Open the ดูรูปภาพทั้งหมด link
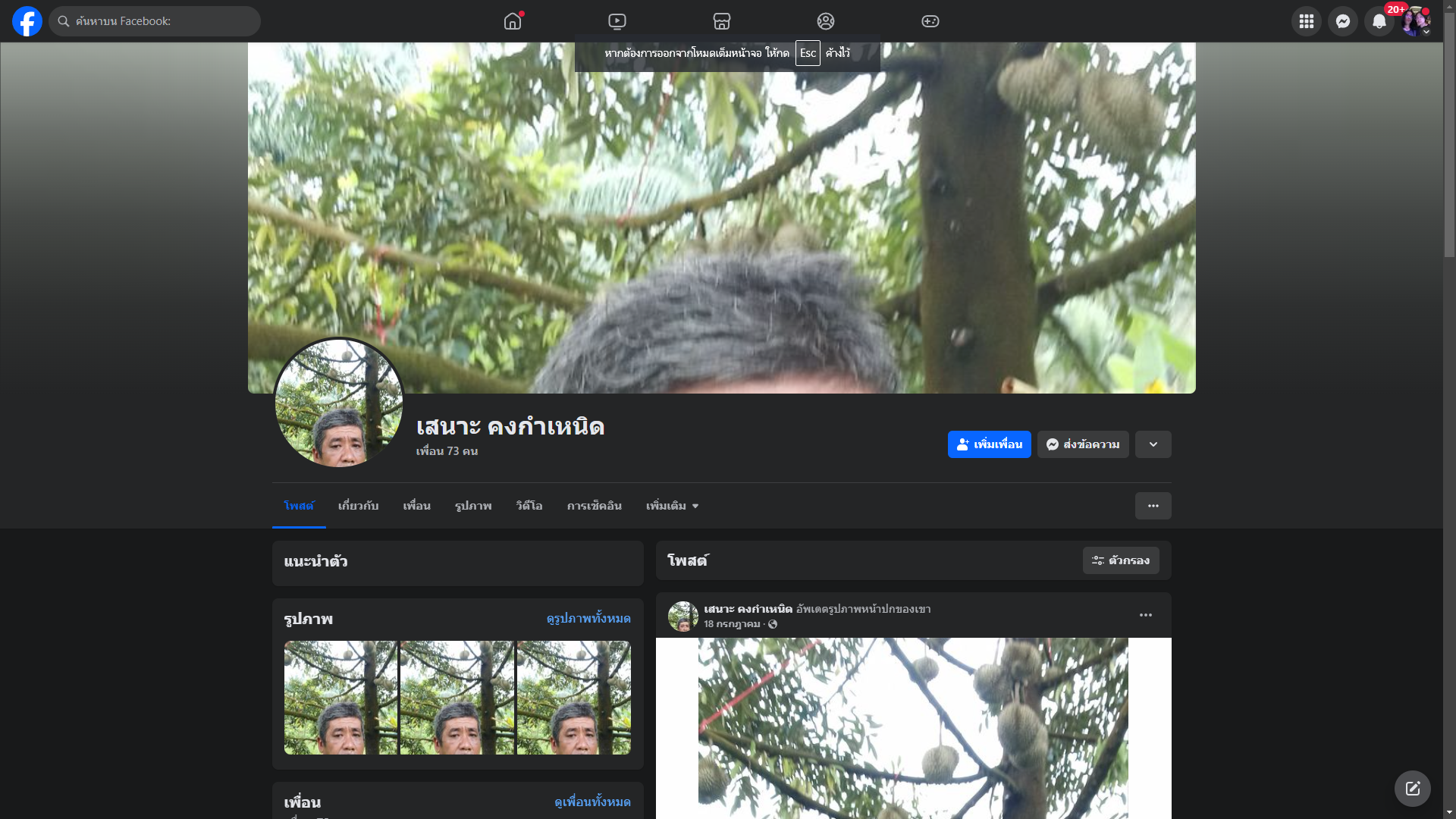The height and width of the screenshot is (819, 1456). pyautogui.click(x=588, y=619)
